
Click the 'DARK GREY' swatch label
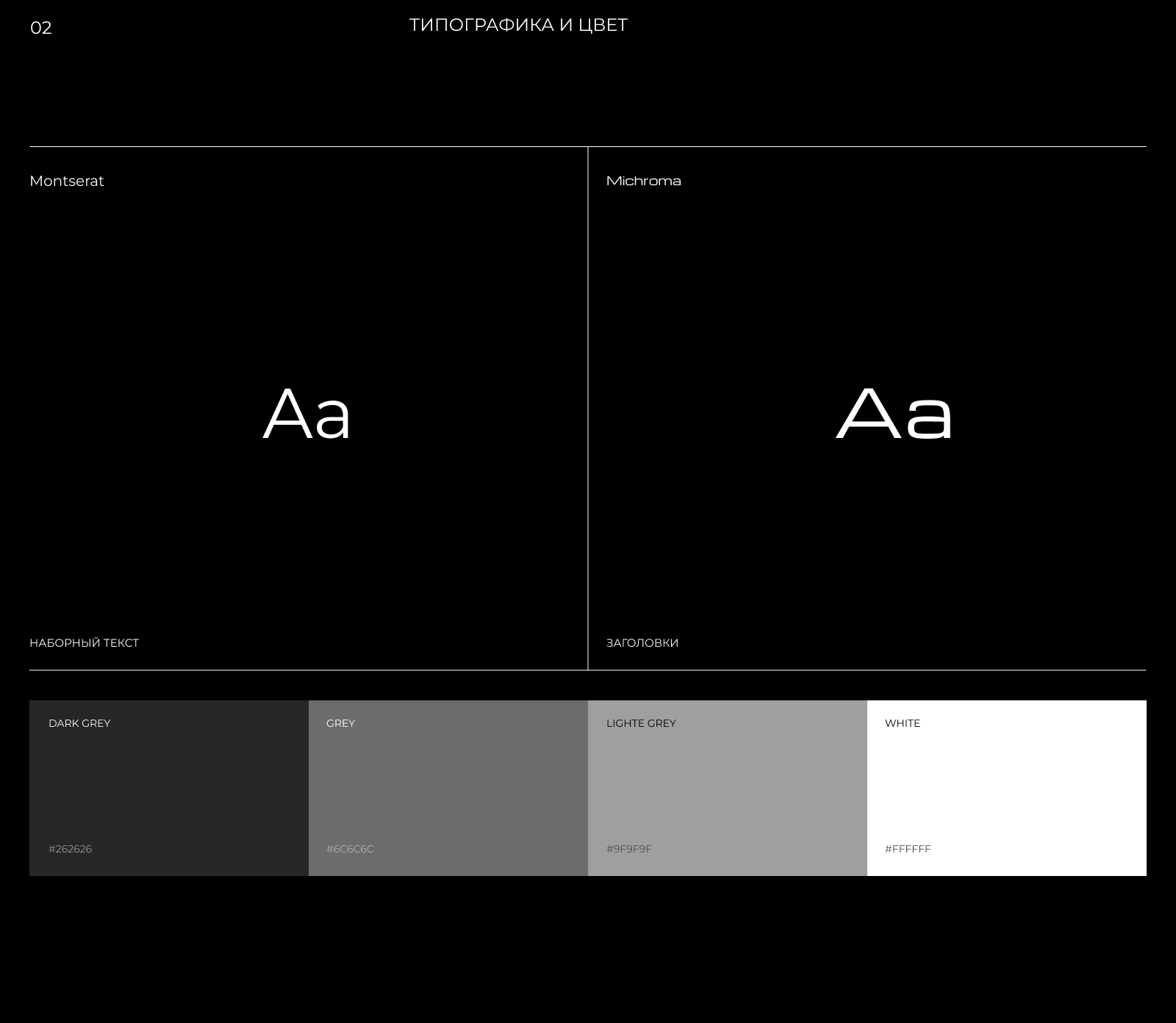[79, 723]
